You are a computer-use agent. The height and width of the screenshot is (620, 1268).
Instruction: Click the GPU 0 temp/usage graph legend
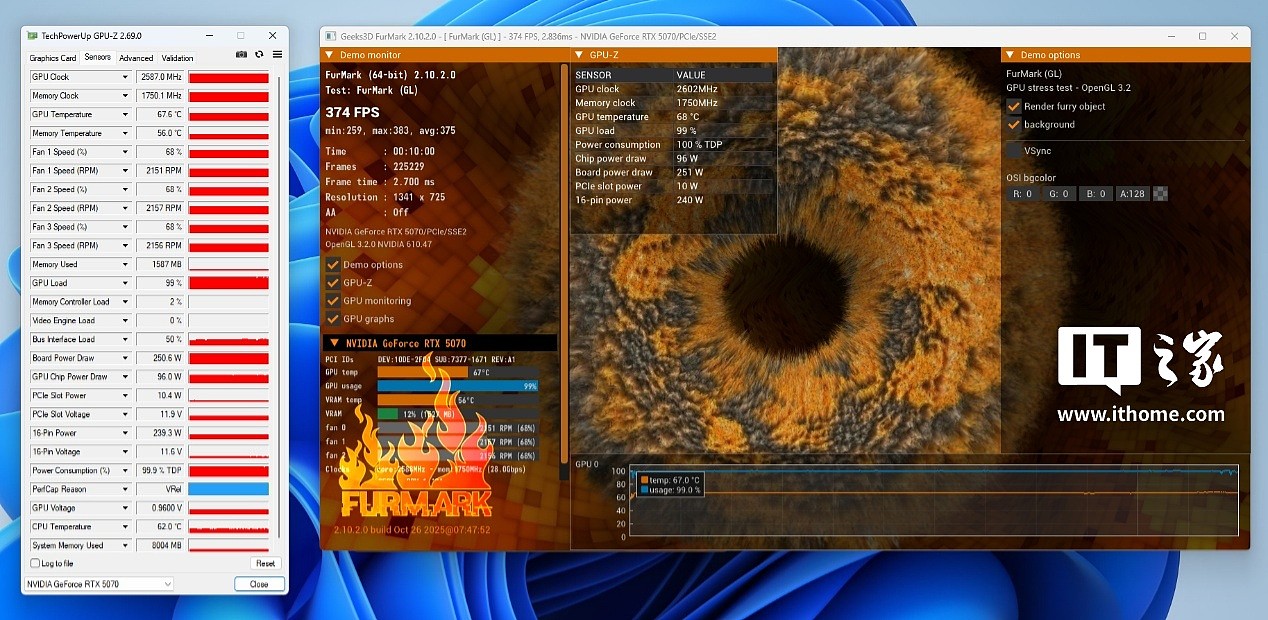(670, 485)
